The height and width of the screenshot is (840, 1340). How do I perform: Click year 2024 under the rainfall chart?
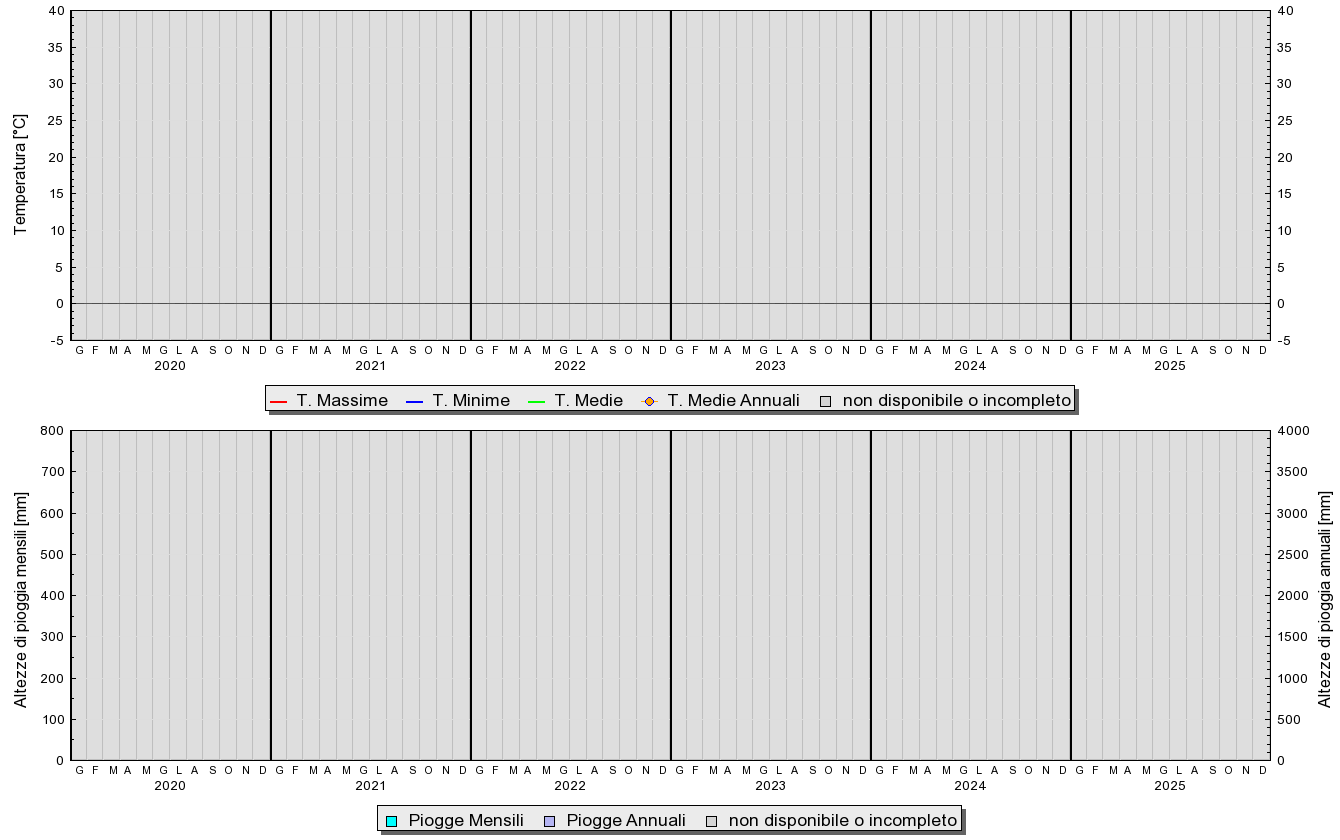[970, 786]
